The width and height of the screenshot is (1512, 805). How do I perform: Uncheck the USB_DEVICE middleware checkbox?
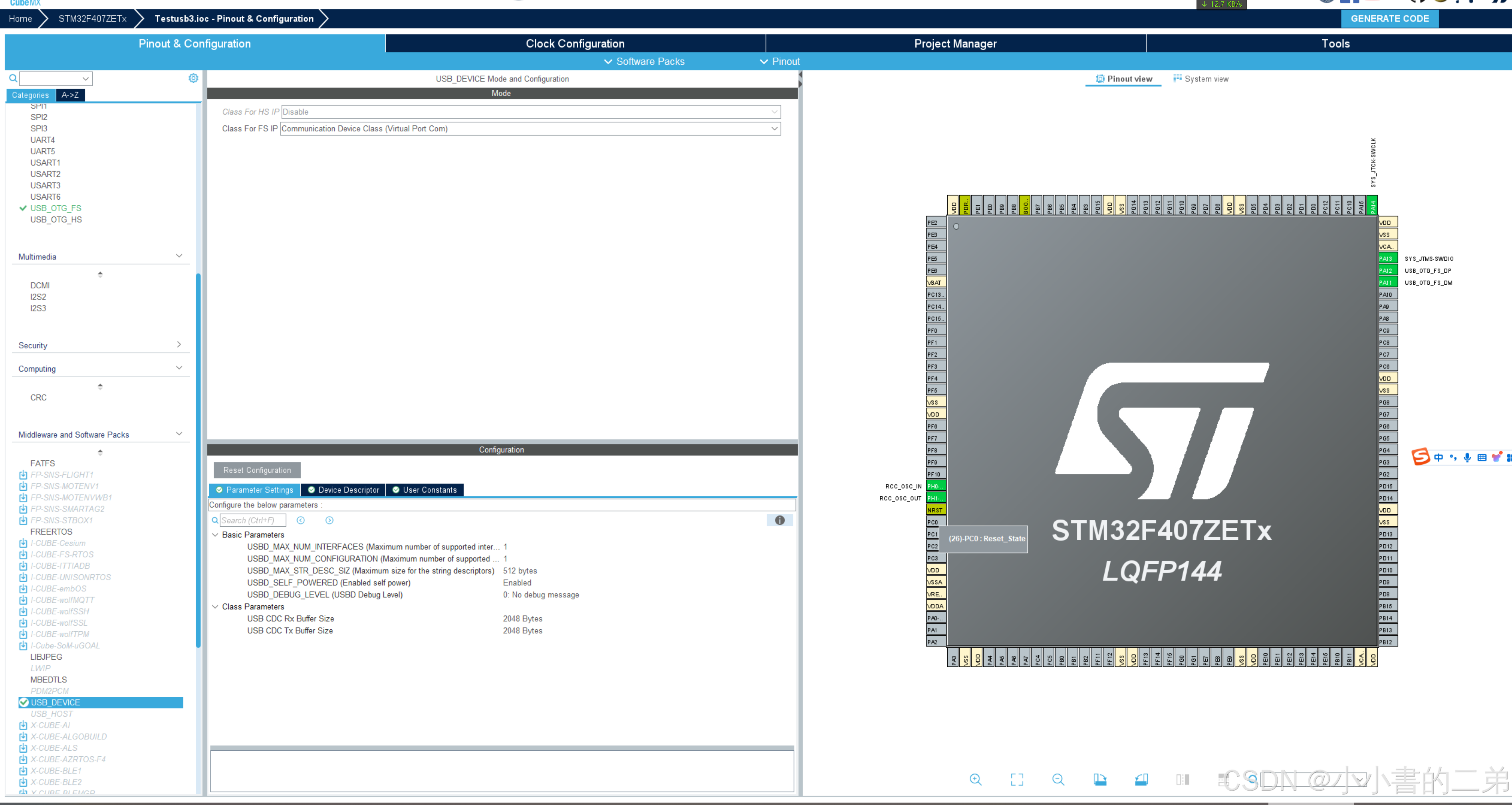click(24, 702)
